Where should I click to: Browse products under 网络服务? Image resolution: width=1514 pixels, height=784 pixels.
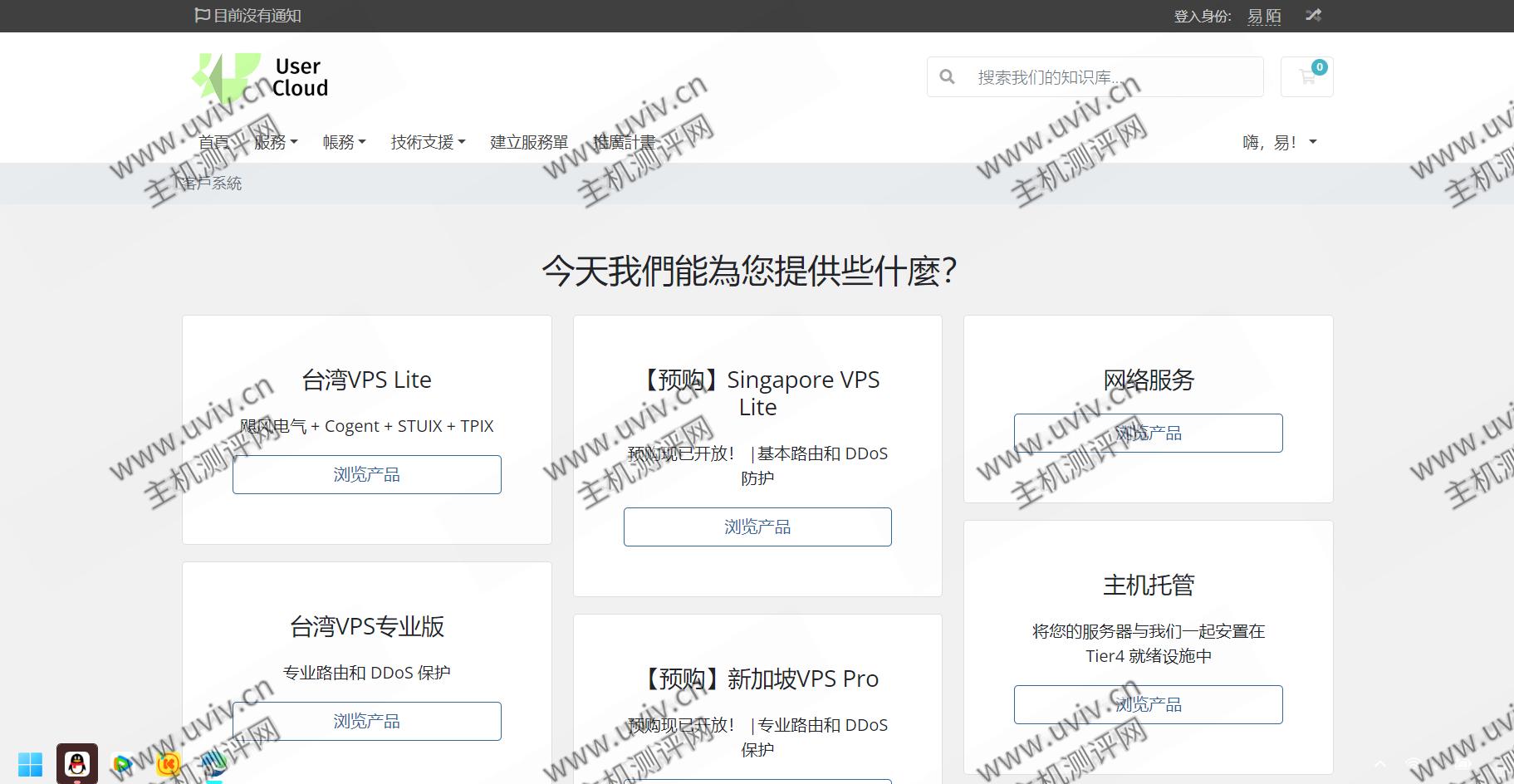(1148, 433)
